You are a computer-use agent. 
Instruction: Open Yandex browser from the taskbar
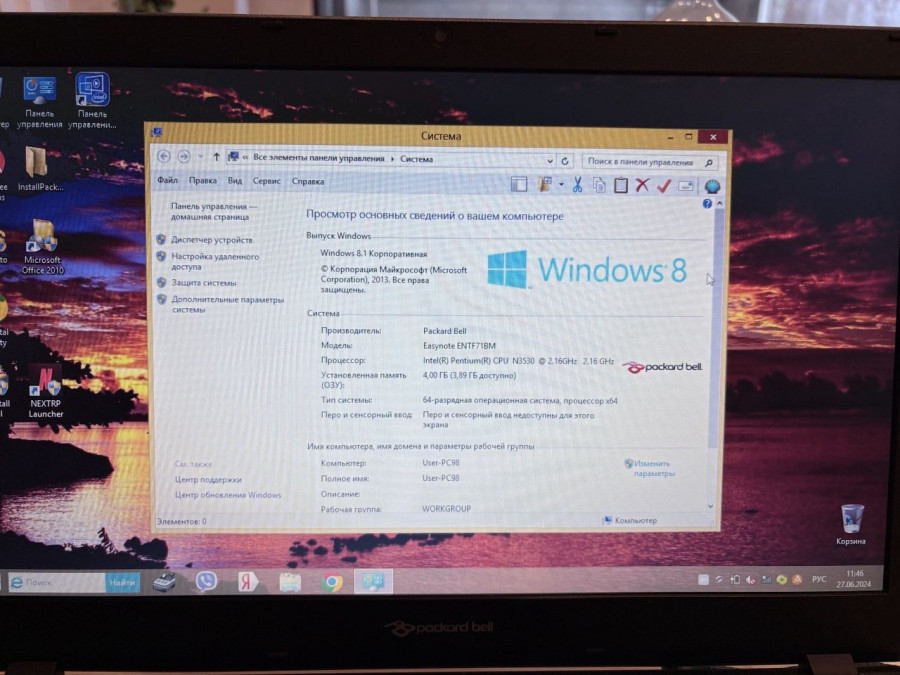[x=248, y=581]
